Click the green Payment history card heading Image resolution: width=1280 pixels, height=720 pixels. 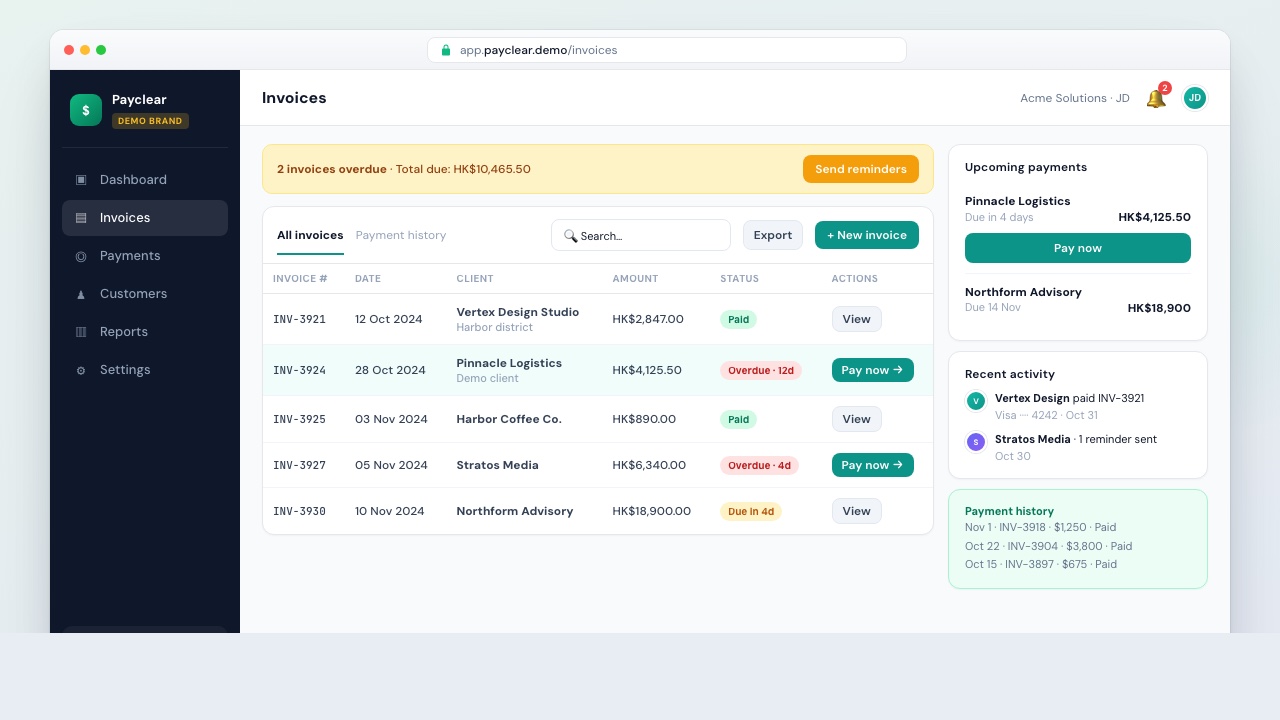(x=1009, y=511)
